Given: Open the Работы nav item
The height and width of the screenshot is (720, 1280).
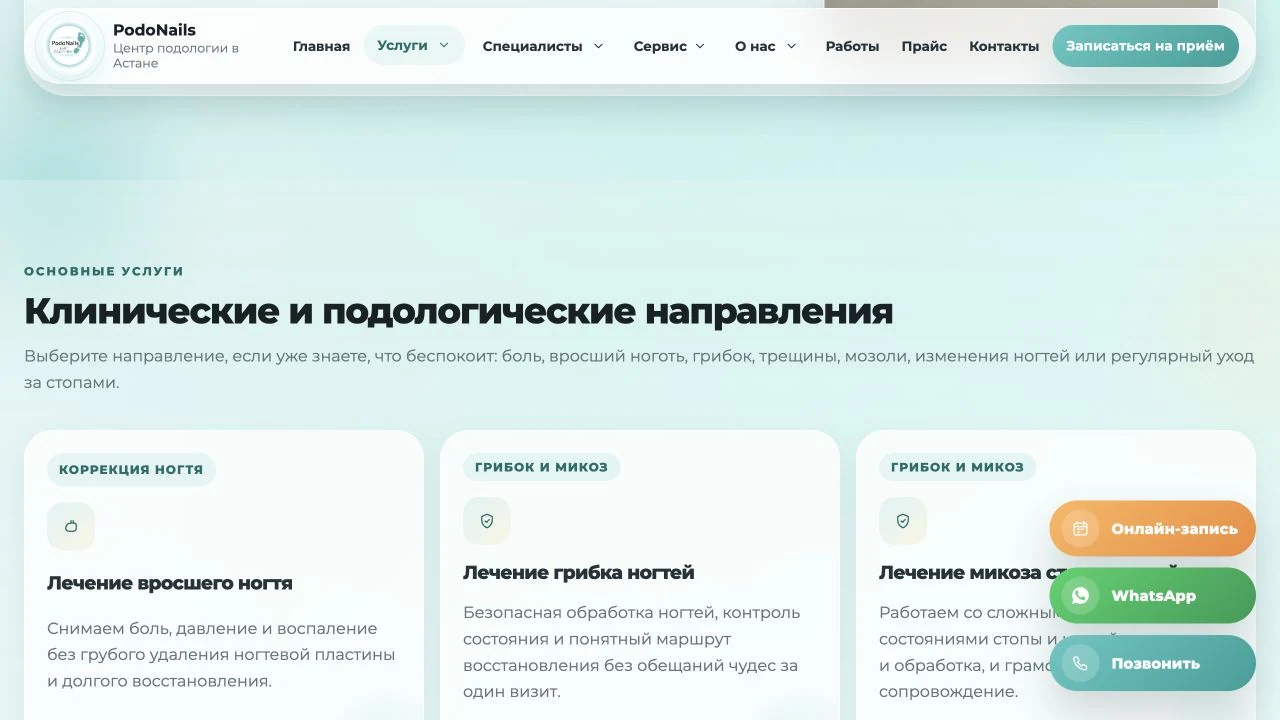Looking at the screenshot, I should pos(852,46).
